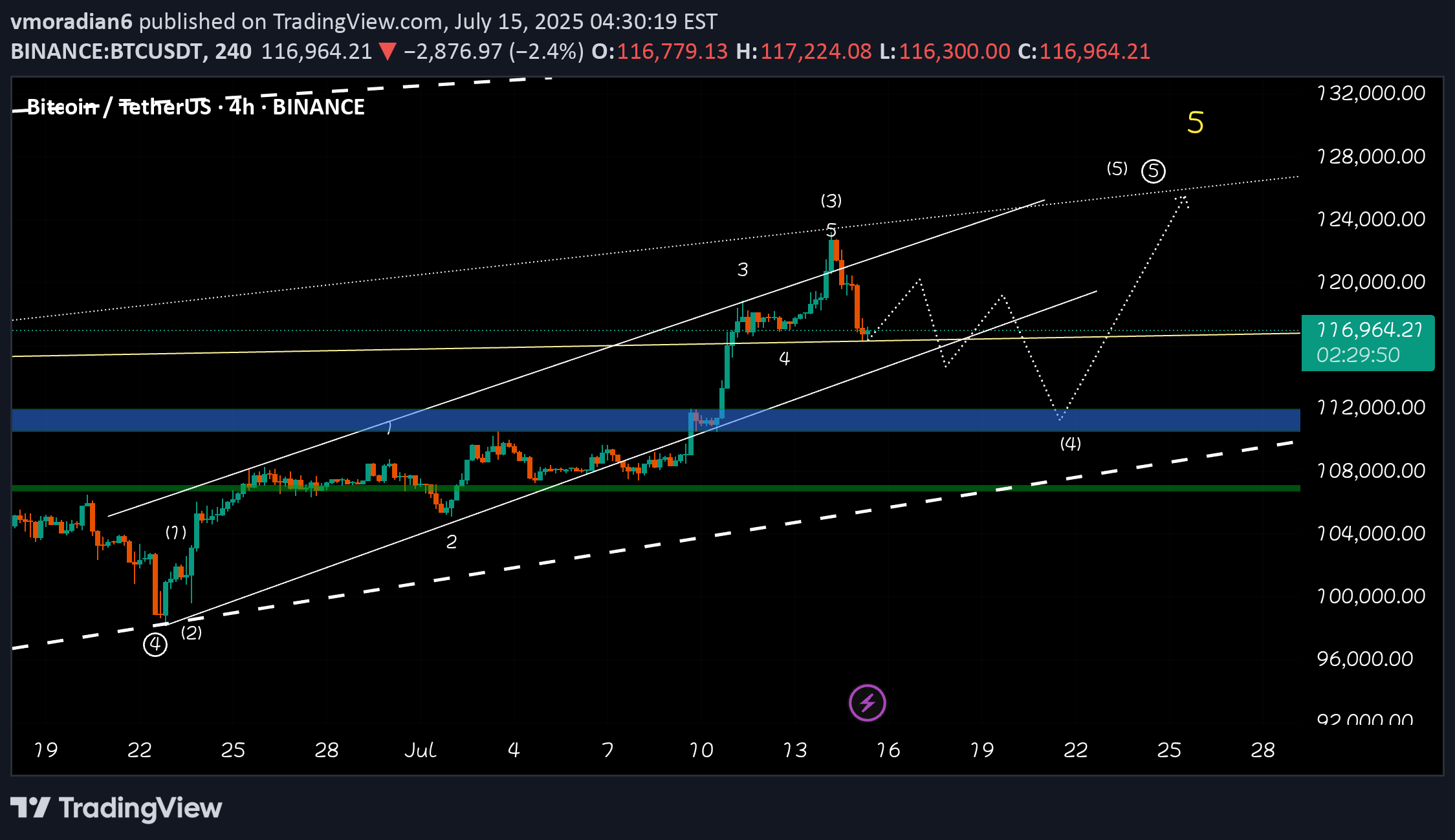
Task: Click the 02:29:50 candle countdown
Action: [1358, 355]
